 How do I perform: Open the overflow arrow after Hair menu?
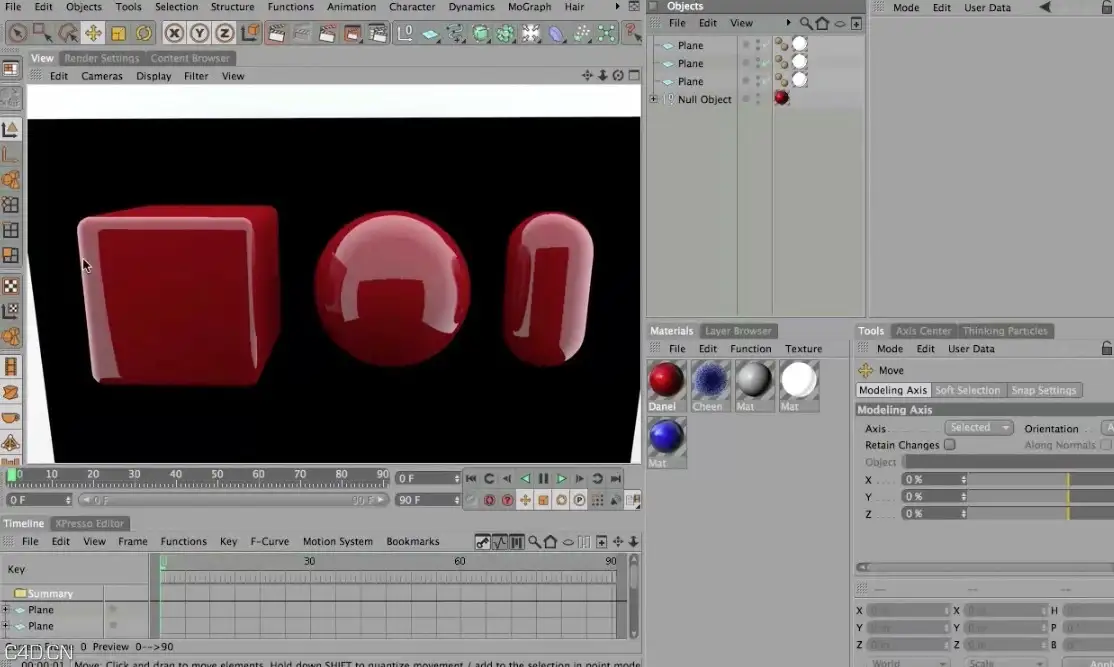tap(617, 6)
